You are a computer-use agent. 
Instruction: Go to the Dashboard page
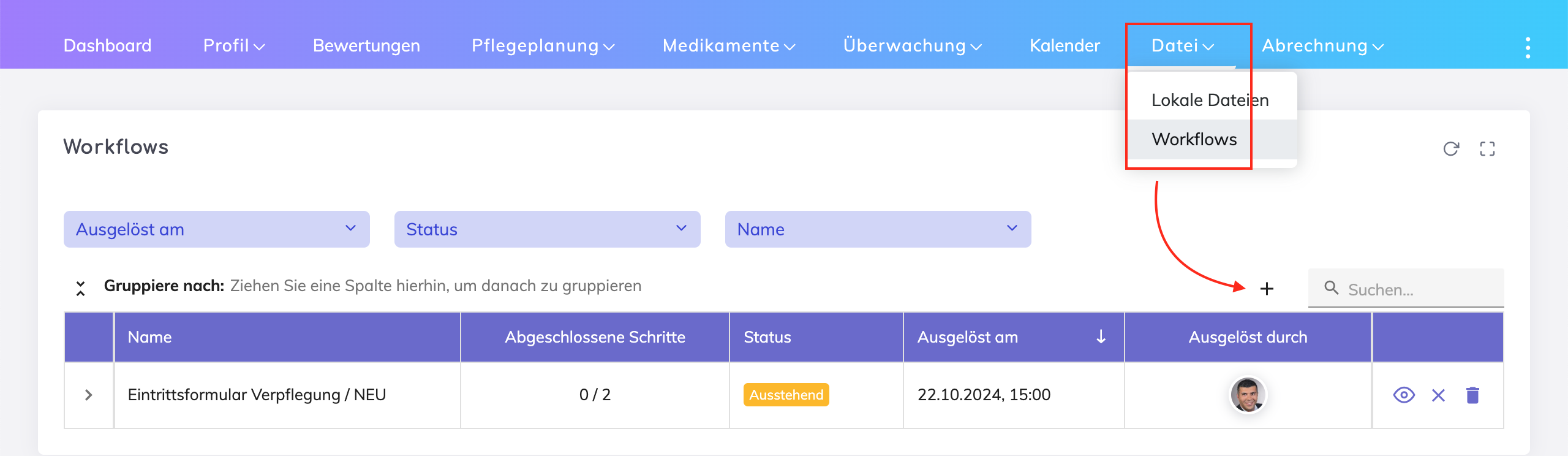107,46
